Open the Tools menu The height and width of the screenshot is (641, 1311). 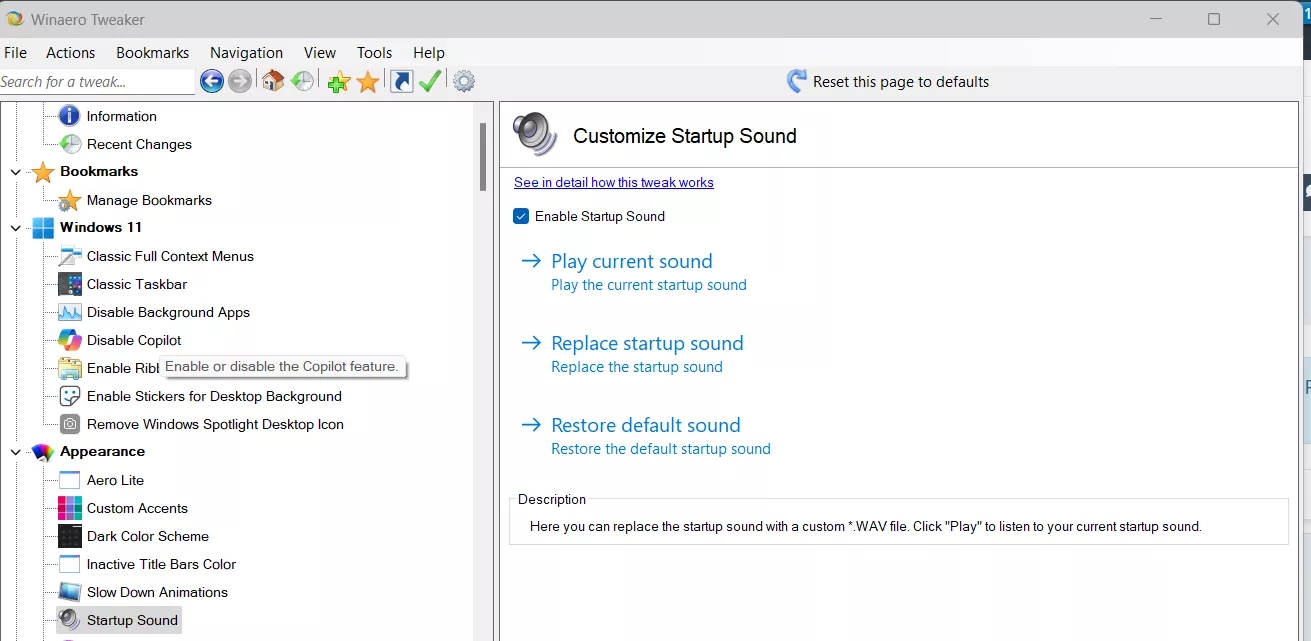(375, 53)
